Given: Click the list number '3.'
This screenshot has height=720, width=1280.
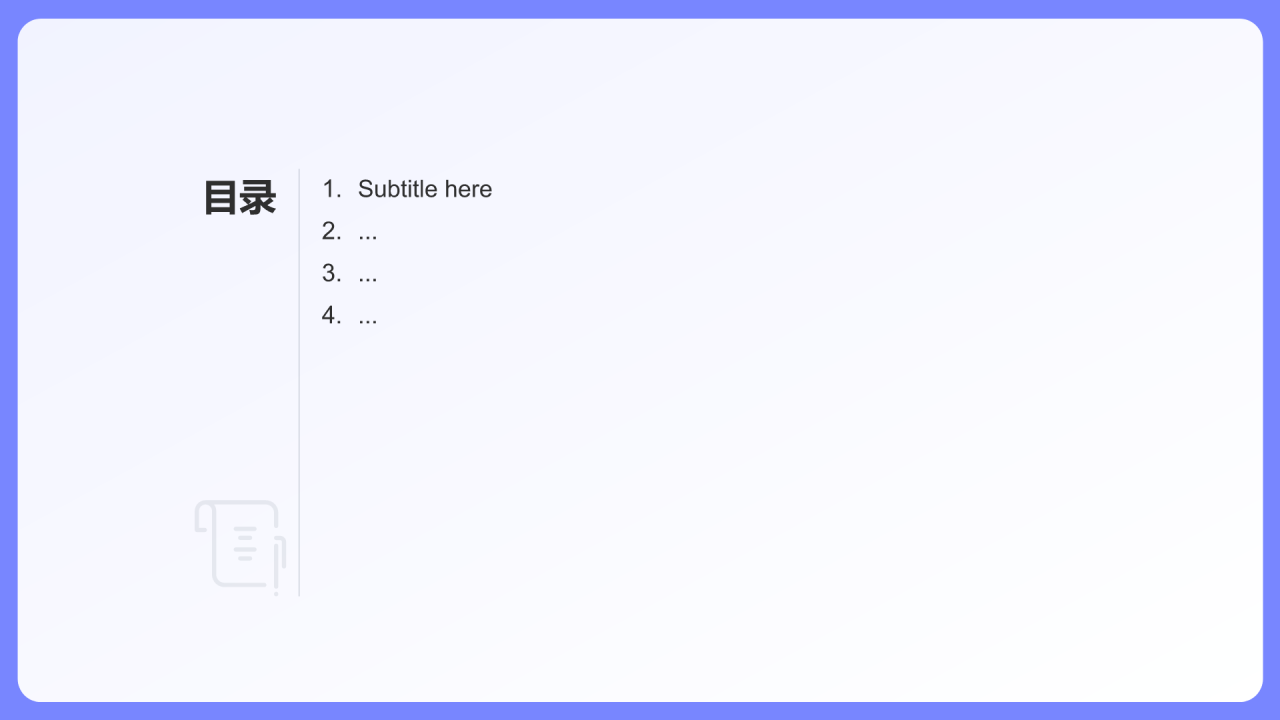Looking at the screenshot, I should [x=332, y=273].
